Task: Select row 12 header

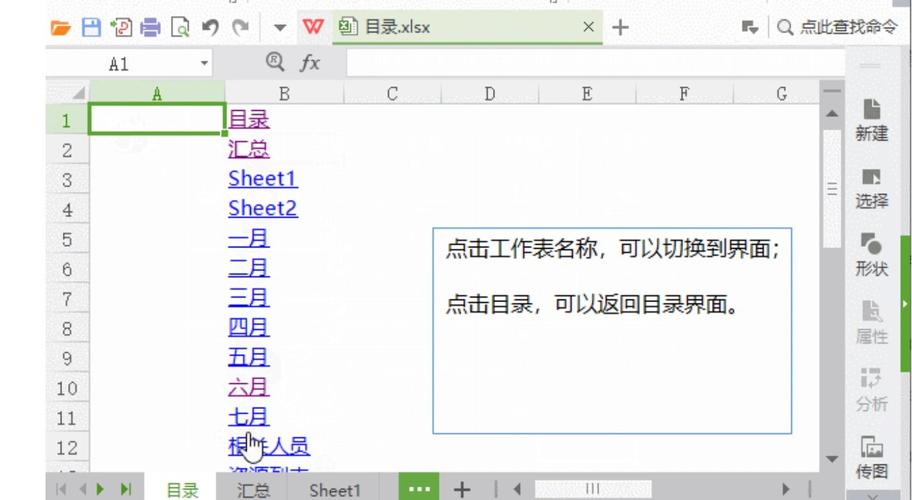Action: (x=67, y=448)
